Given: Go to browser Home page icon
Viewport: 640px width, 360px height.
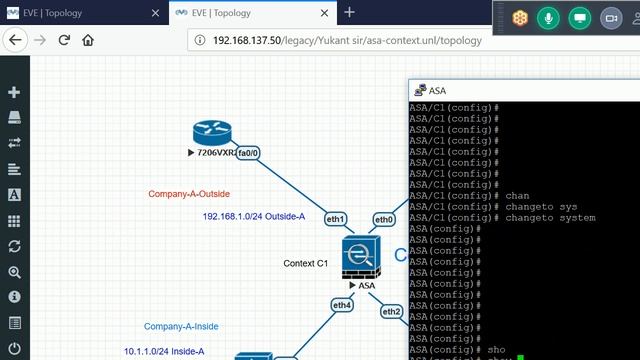Looking at the screenshot, I should (88, 40).
